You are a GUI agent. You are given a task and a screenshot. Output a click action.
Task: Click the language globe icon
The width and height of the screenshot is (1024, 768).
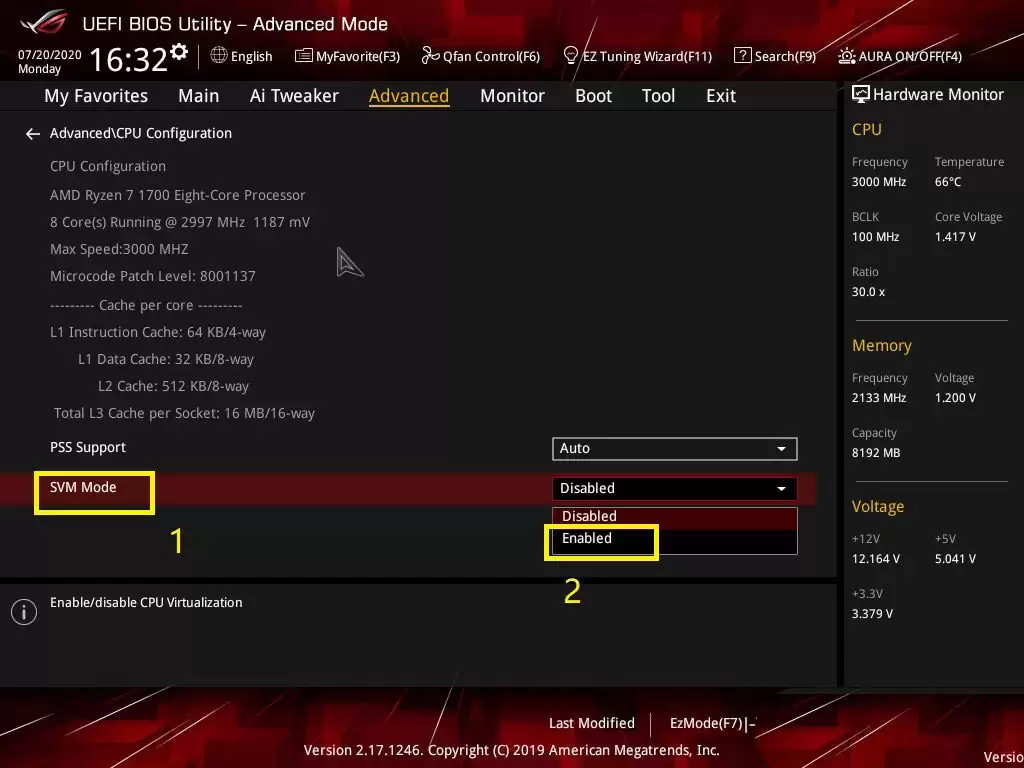pos(218,56)
